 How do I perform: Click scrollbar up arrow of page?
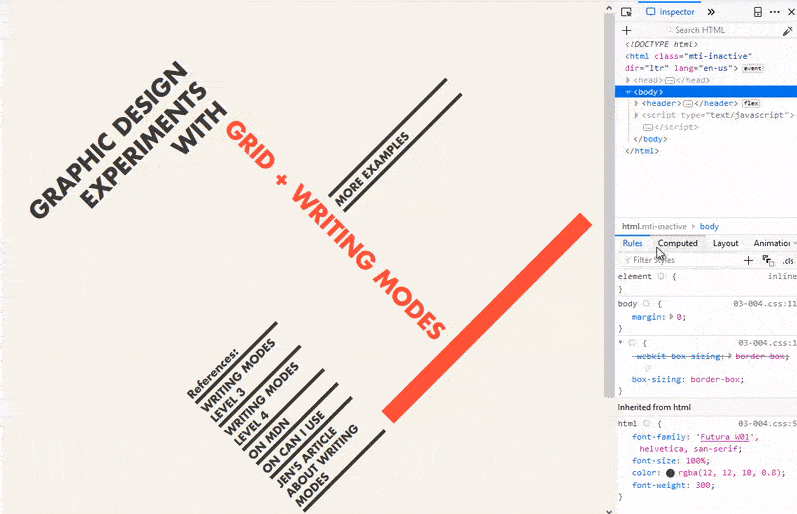(609, 8)
